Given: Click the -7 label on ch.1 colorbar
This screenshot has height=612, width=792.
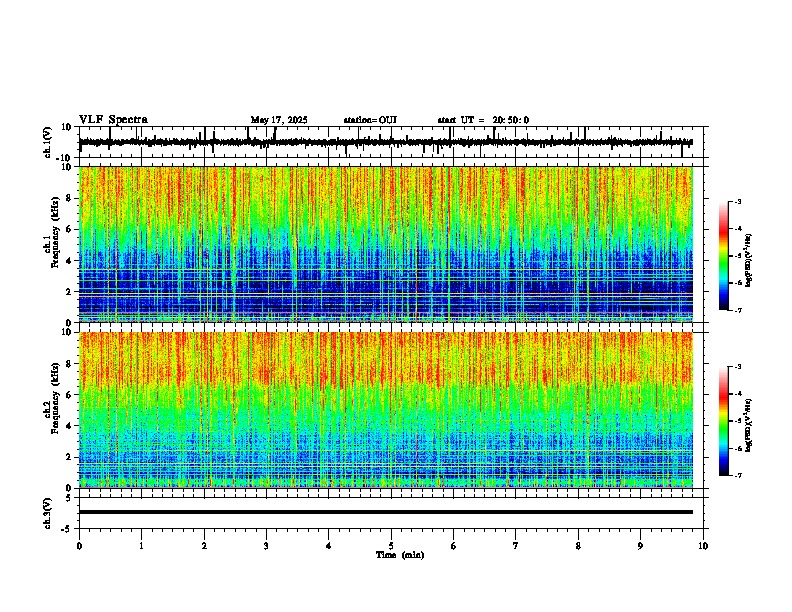Looking at the screenshot, I should coord(737,310).
